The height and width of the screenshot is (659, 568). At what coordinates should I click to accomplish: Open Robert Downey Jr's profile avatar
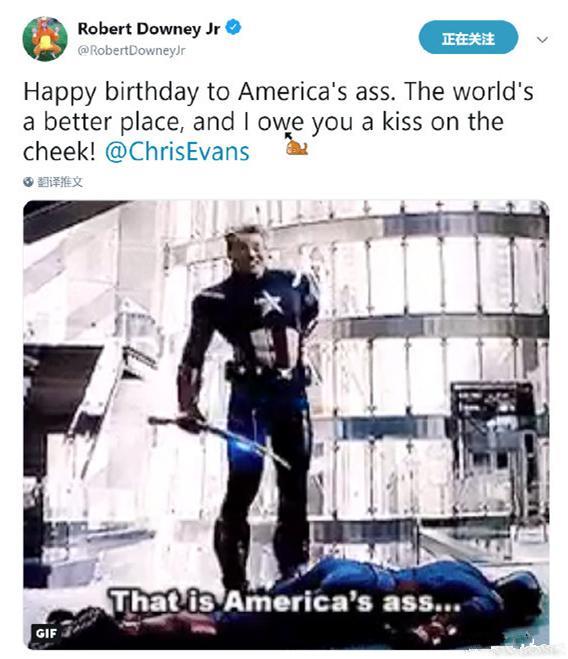[45, 39]
